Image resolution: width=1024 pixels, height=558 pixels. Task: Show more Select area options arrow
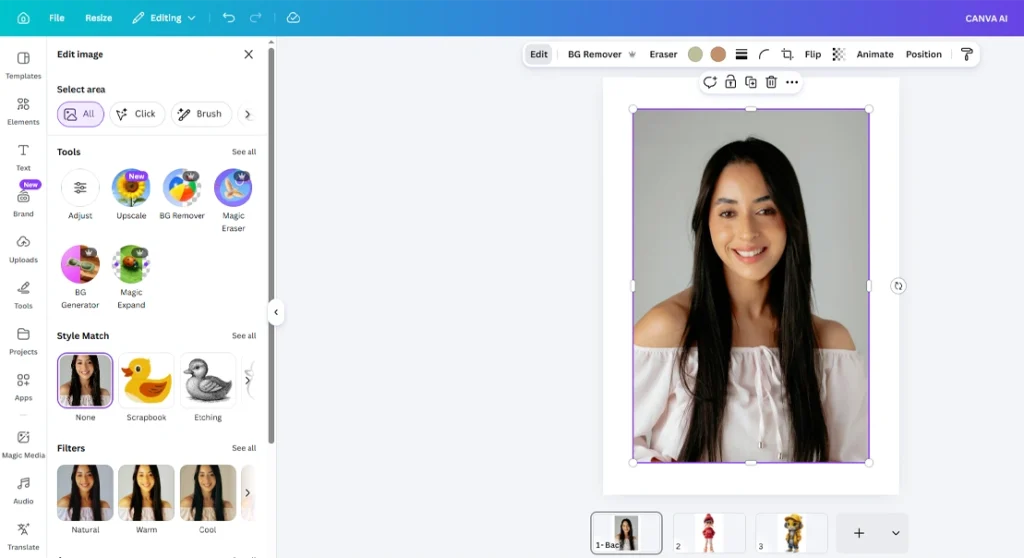point(248,114)
